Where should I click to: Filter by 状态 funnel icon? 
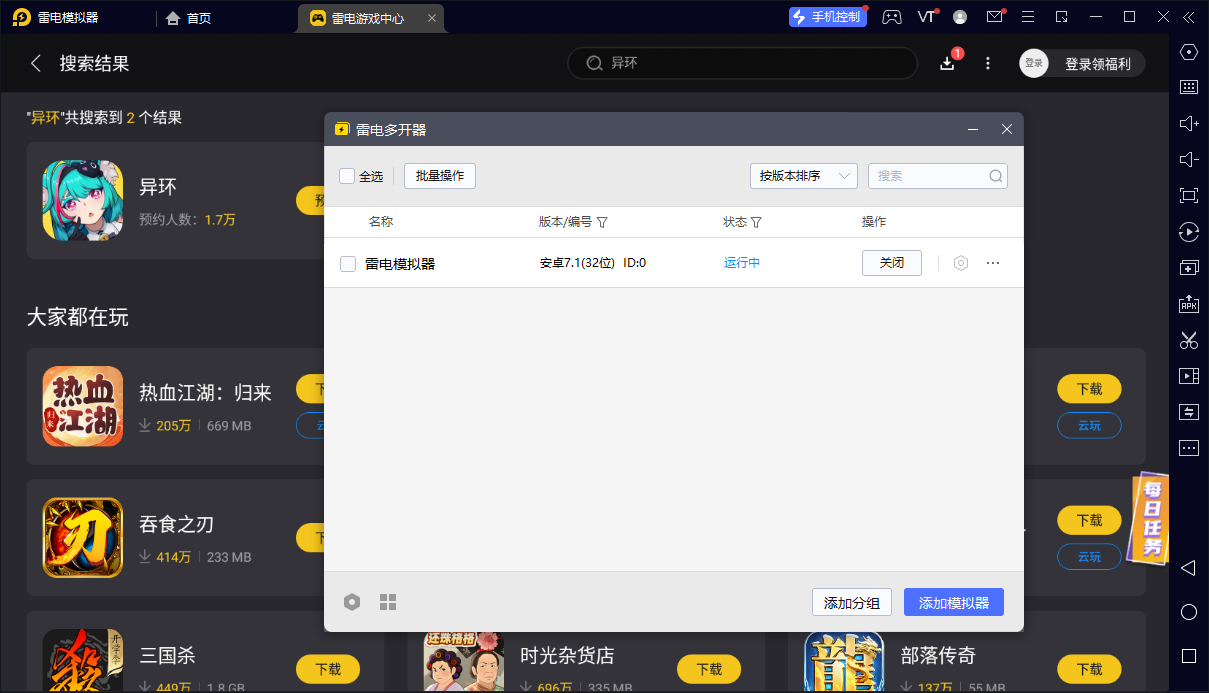coord(756,222)
